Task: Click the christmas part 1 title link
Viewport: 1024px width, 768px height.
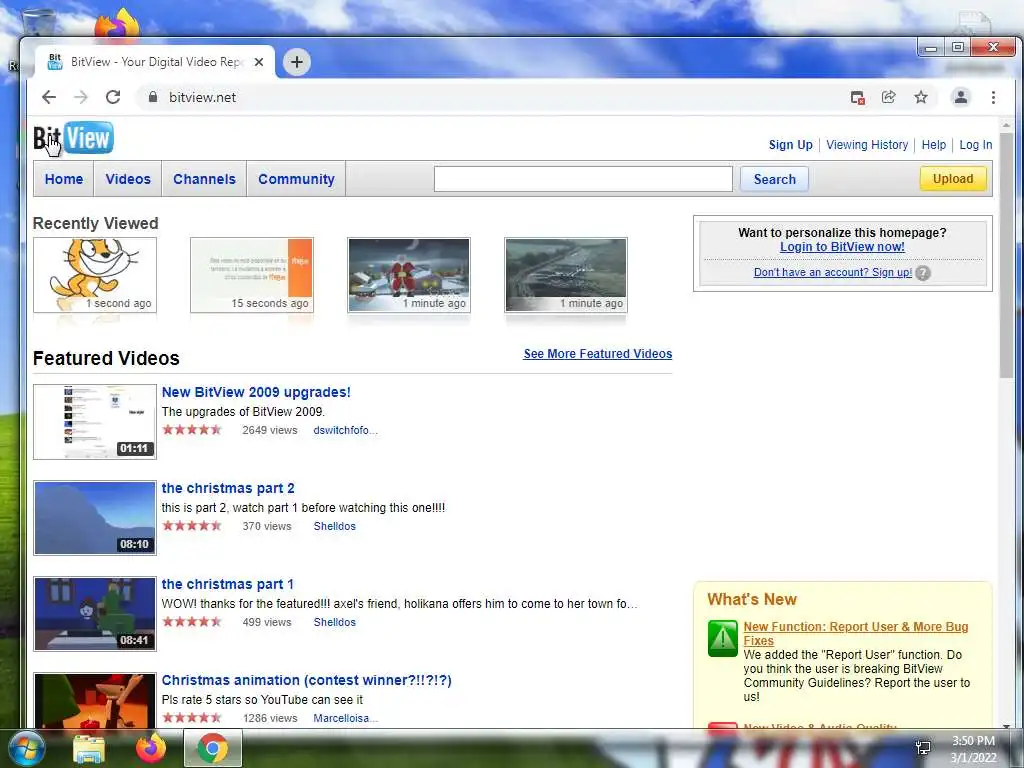Action: 227,584
